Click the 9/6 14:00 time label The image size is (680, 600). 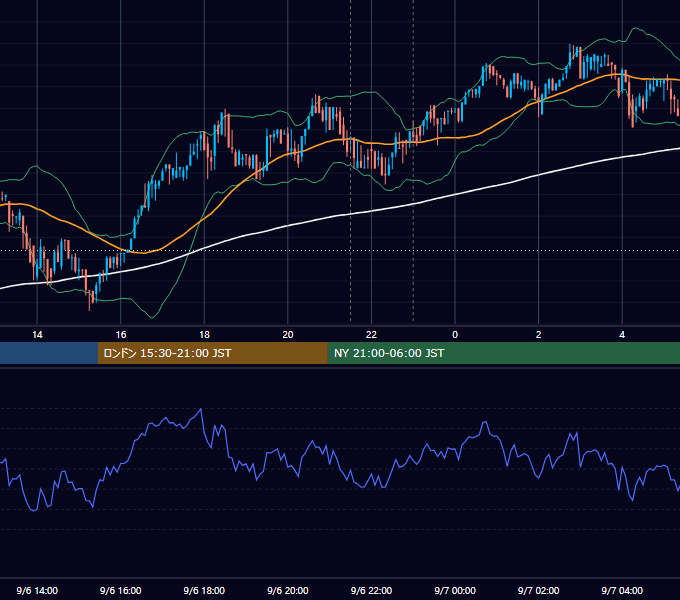coord(37,590)
